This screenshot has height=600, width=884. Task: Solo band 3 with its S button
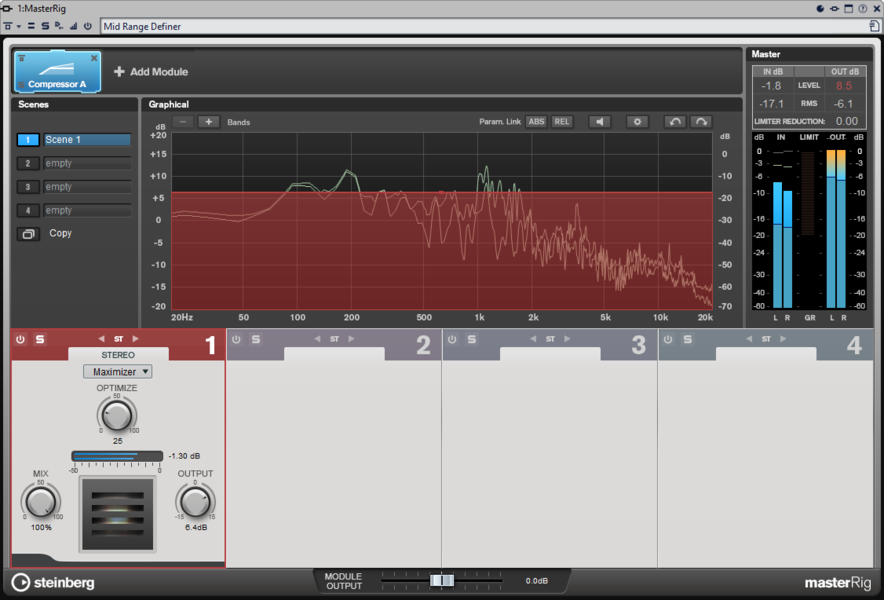(472, 339)
